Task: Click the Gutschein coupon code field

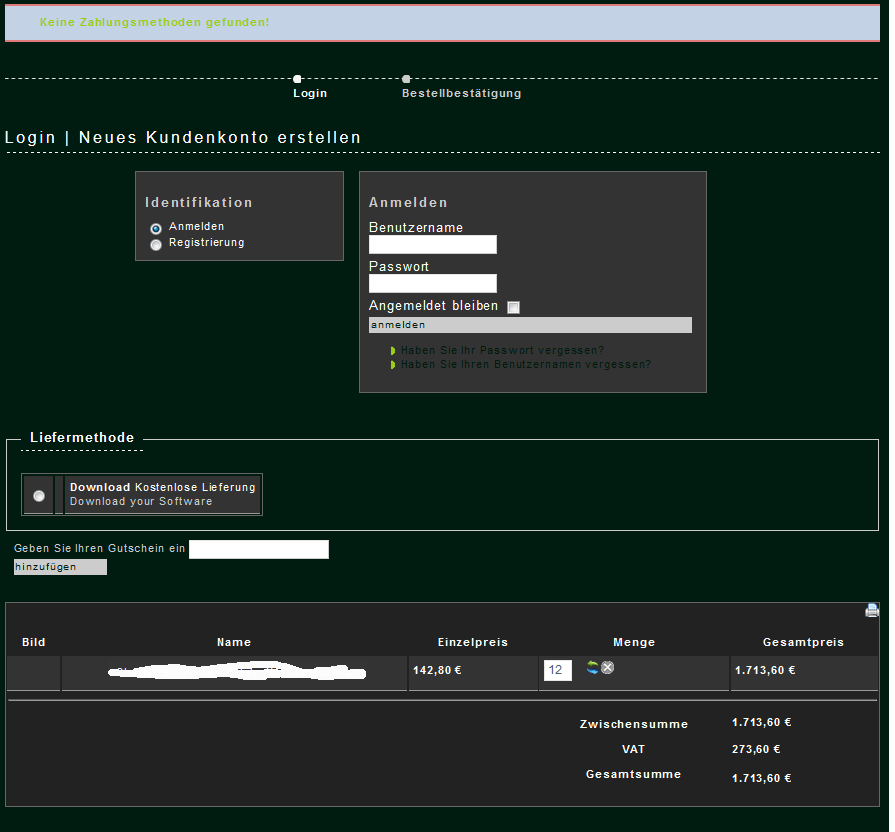Action: coord(258,549)
